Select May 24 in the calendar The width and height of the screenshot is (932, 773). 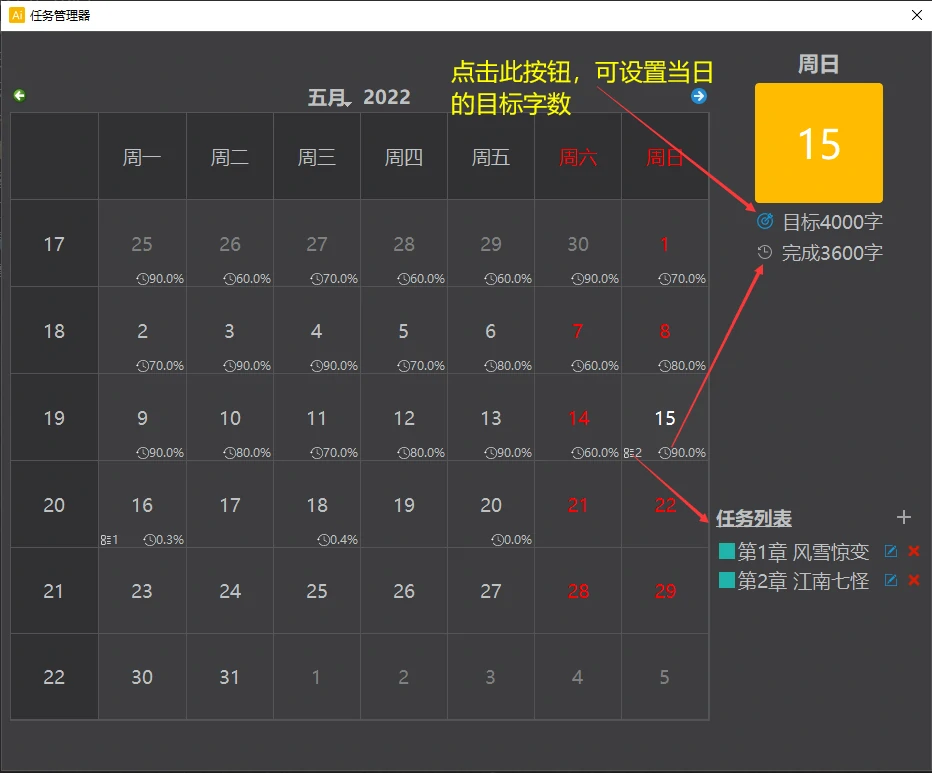pyautogui.click(x=229, y=590)
